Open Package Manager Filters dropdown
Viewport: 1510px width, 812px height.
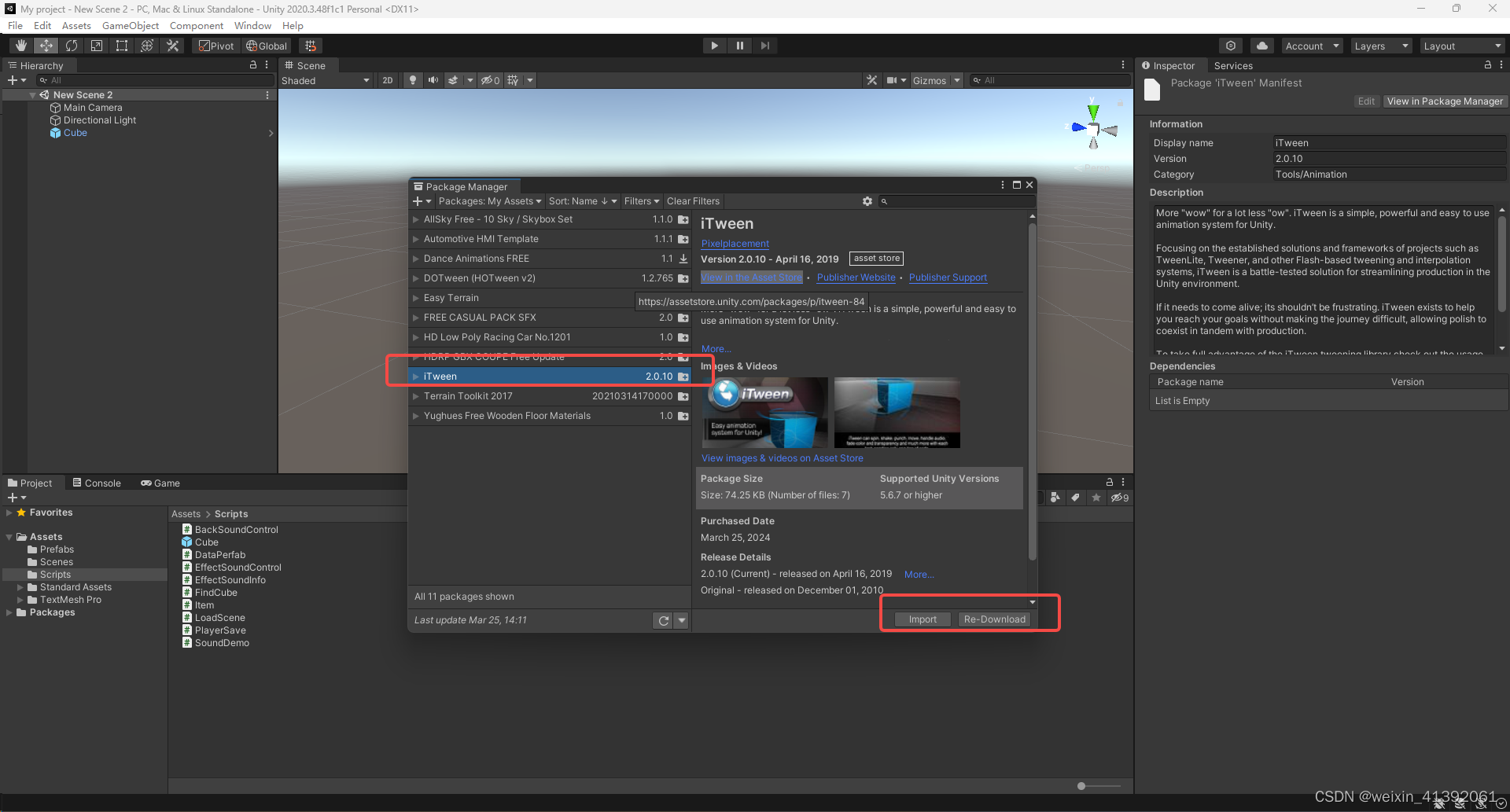[x=642, y=201]
